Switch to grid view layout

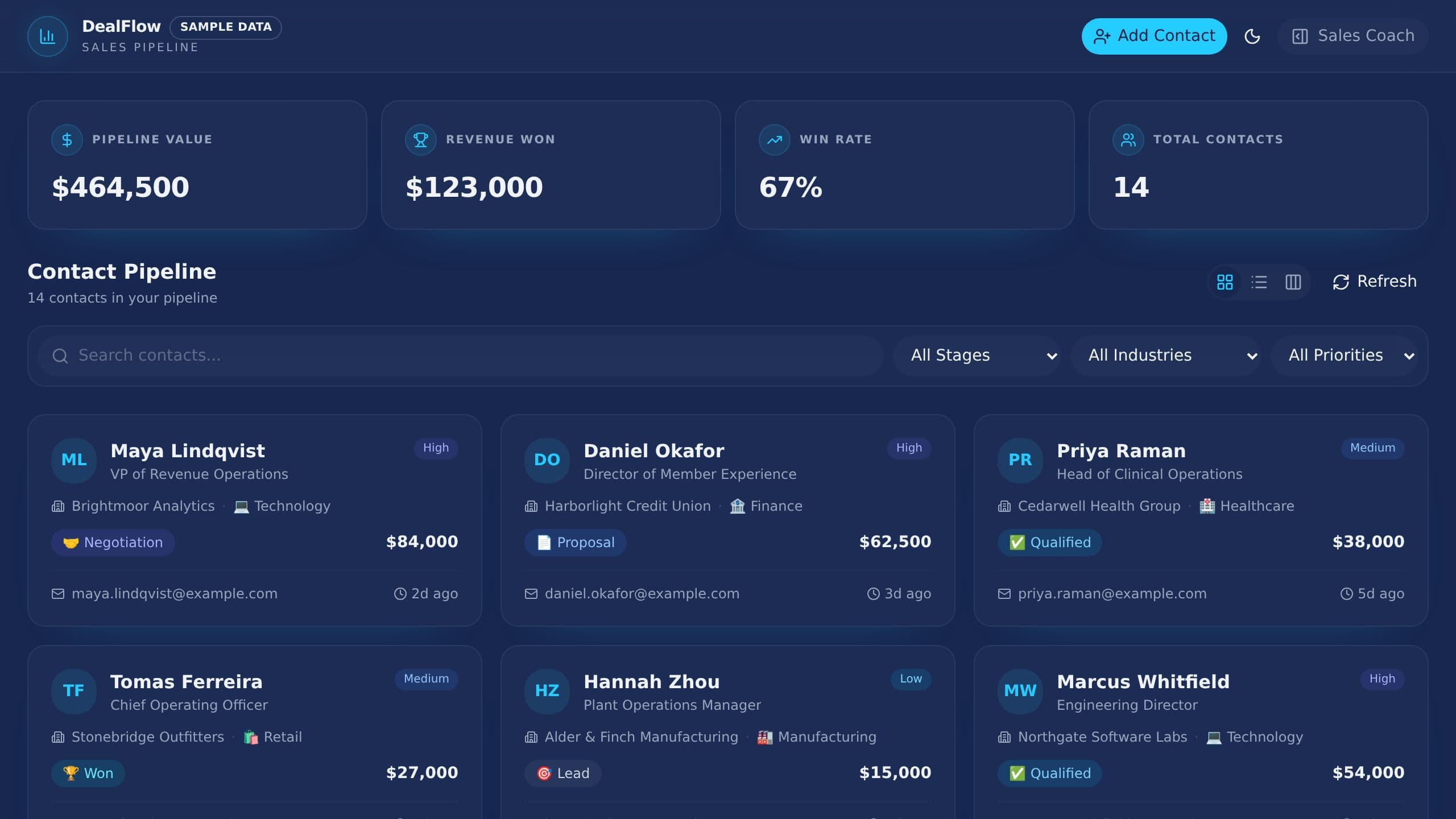[x=1225, y=282]
